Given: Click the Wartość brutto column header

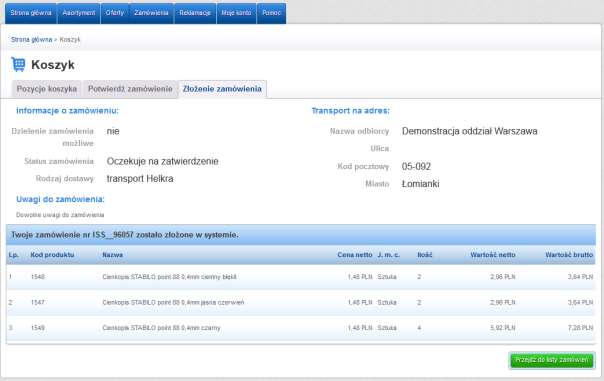Looking at the screenshot, I should tap(569, 255).
